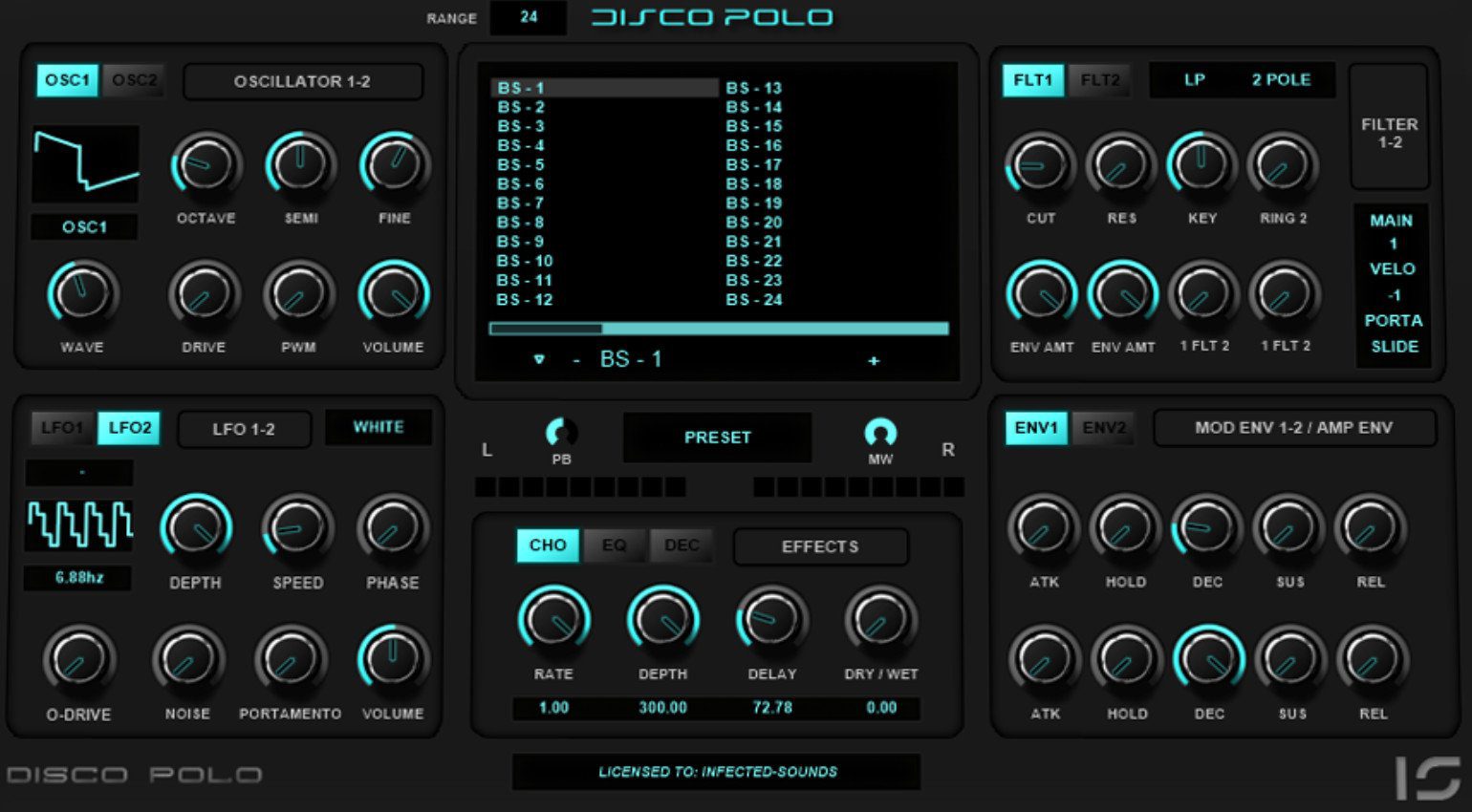Open the WHITE noise type dropdown
Screen dimensions: 1472x812
click(x=379, y=427)
